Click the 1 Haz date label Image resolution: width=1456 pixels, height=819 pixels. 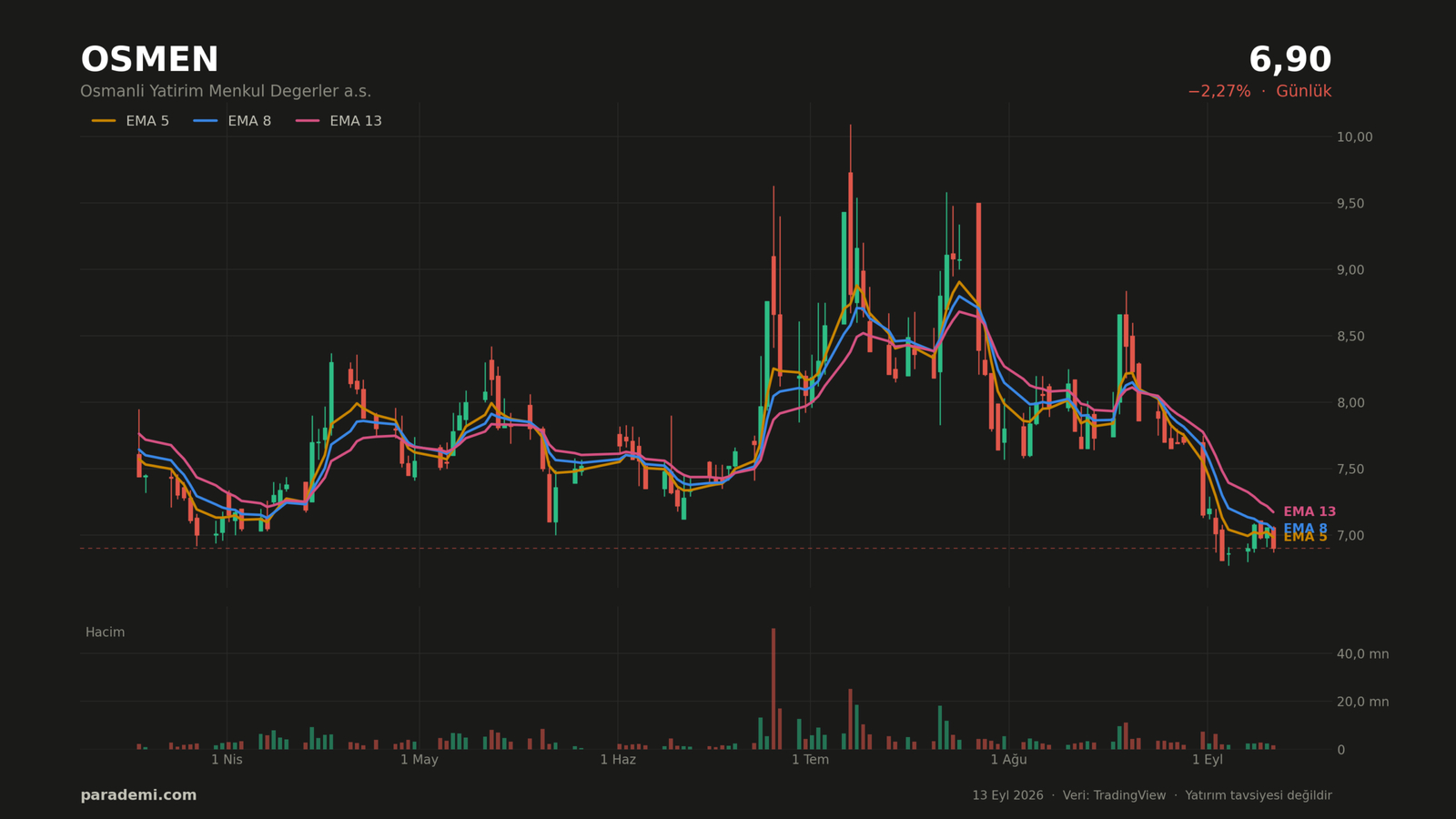pyautogui.click(x=618, y=760)
